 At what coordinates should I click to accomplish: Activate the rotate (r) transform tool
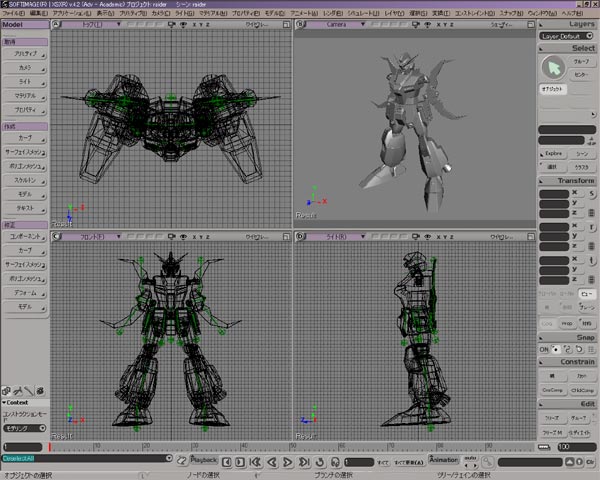[592, 227]
